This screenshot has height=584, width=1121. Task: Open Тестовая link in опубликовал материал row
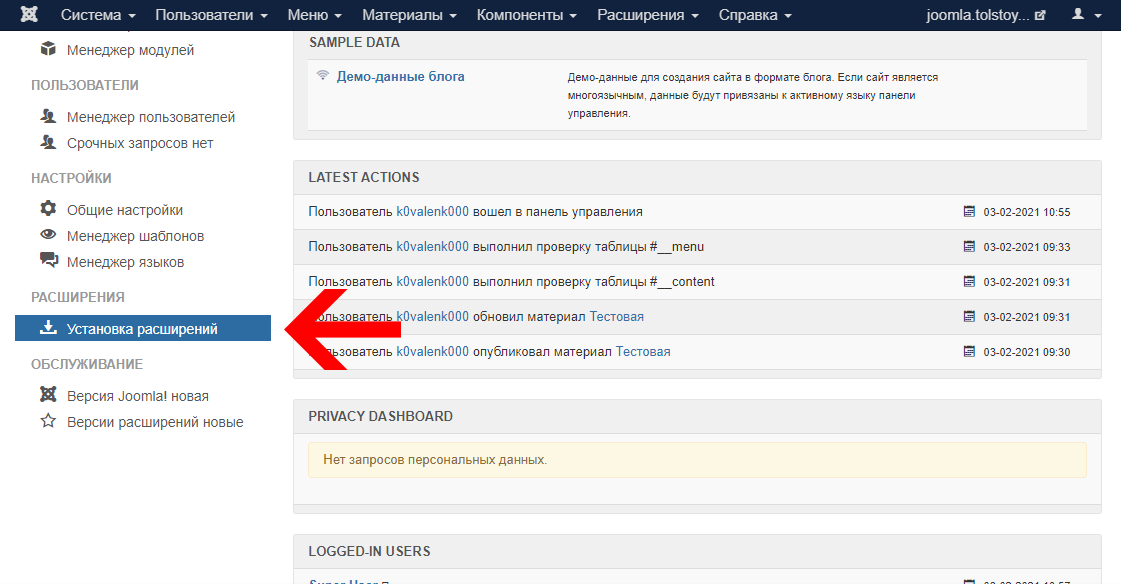[643, 352]
